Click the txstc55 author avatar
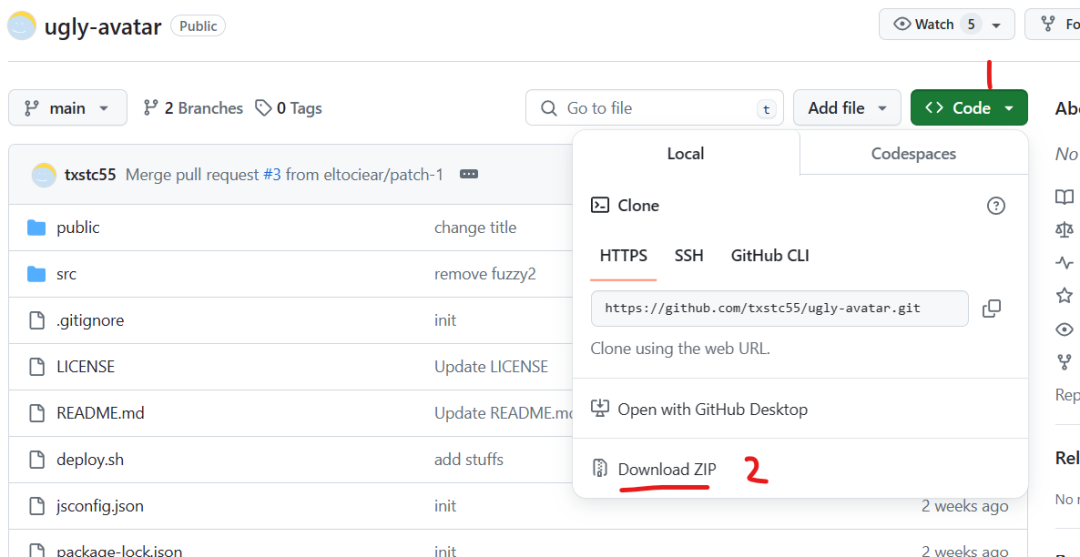Screen dimensions: 1080x557 [44, 175]
